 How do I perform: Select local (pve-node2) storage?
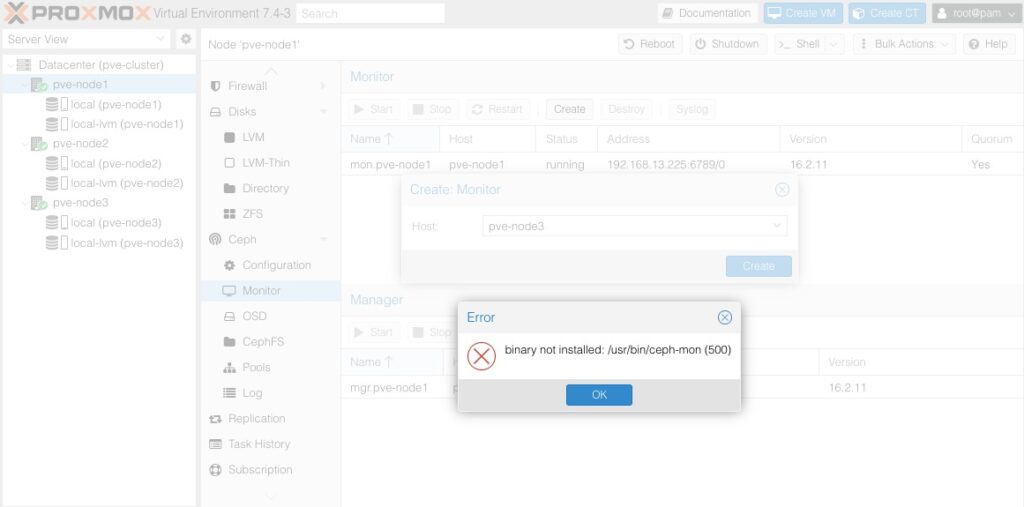[116, 163]
